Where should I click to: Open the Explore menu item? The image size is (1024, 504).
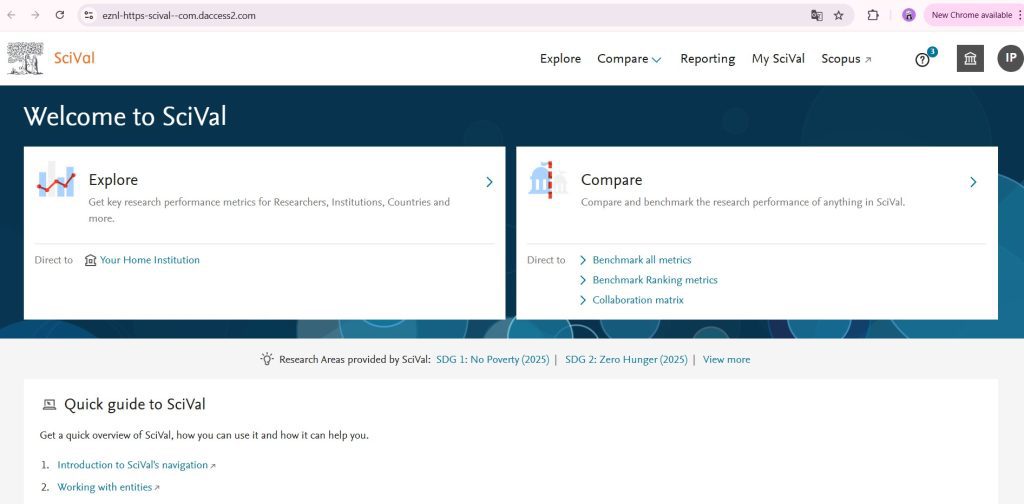tap(560, 59)
